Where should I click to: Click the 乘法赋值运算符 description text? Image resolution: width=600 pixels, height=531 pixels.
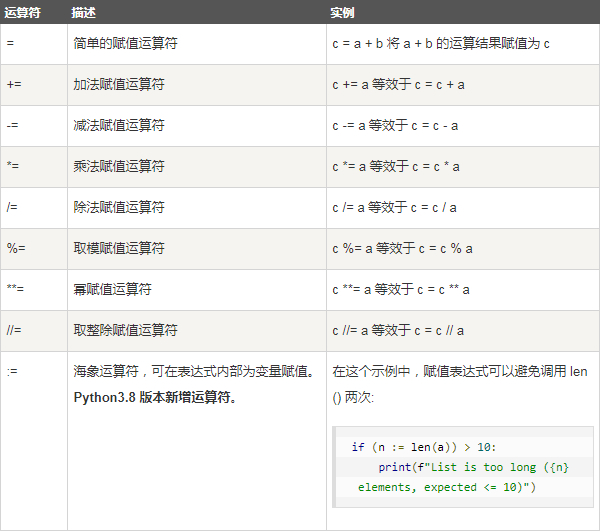(x=119, y=167)
